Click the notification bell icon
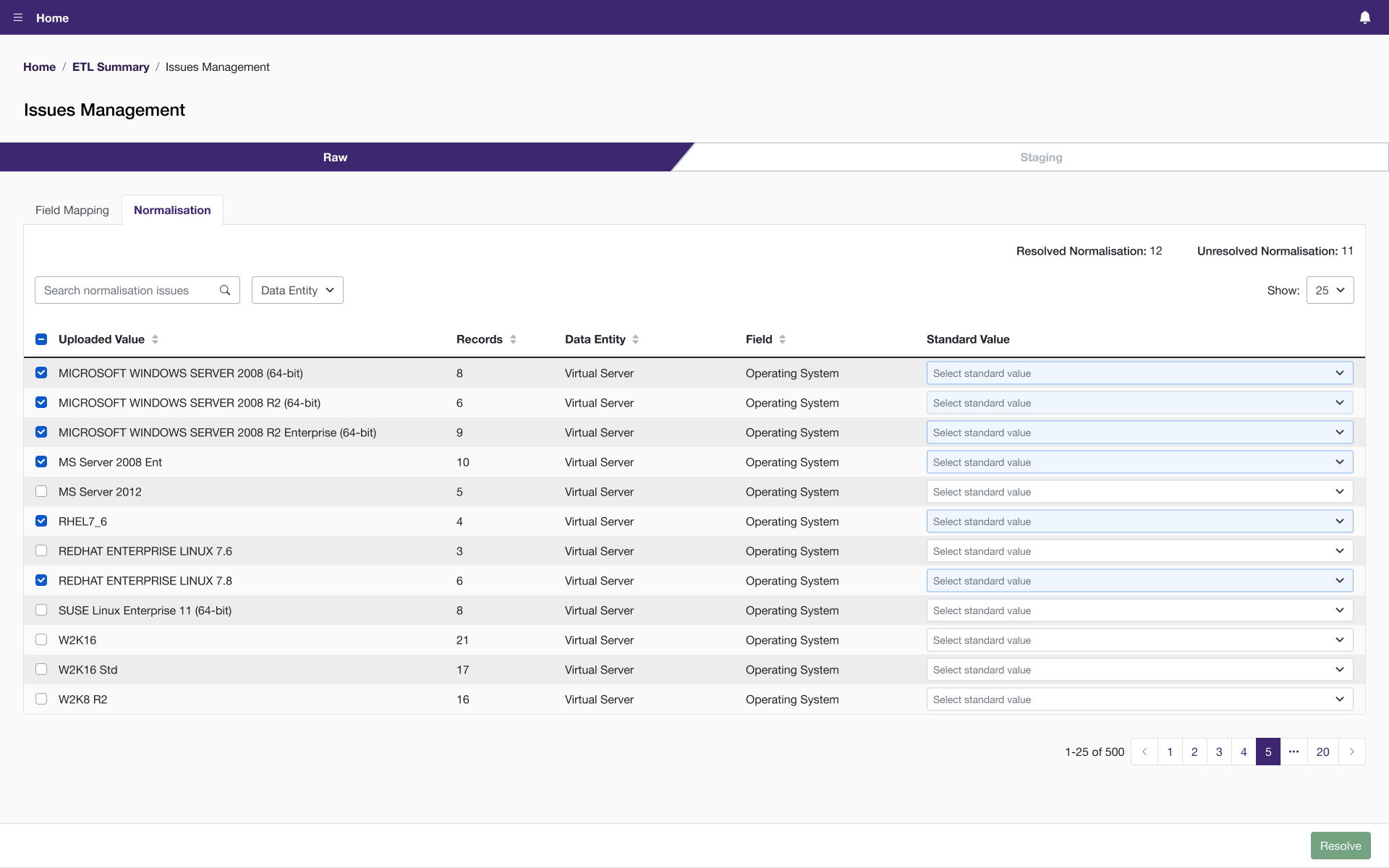Image resolution: width=1389 pixels, height=868 pixels. pyautogui.click(x=1364, y=17)
